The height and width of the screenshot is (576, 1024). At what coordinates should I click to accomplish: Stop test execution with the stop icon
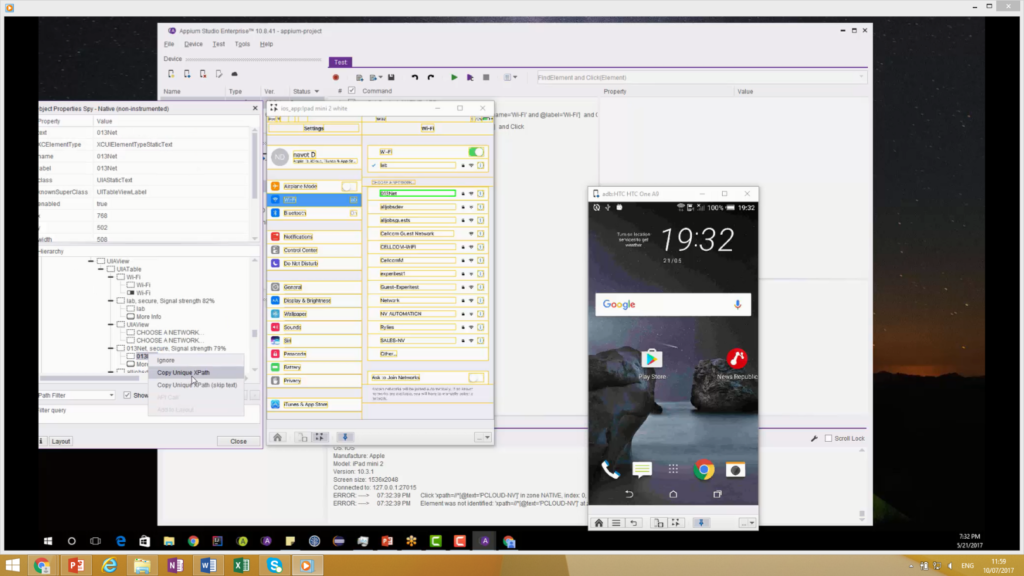[x=485, y=76]
